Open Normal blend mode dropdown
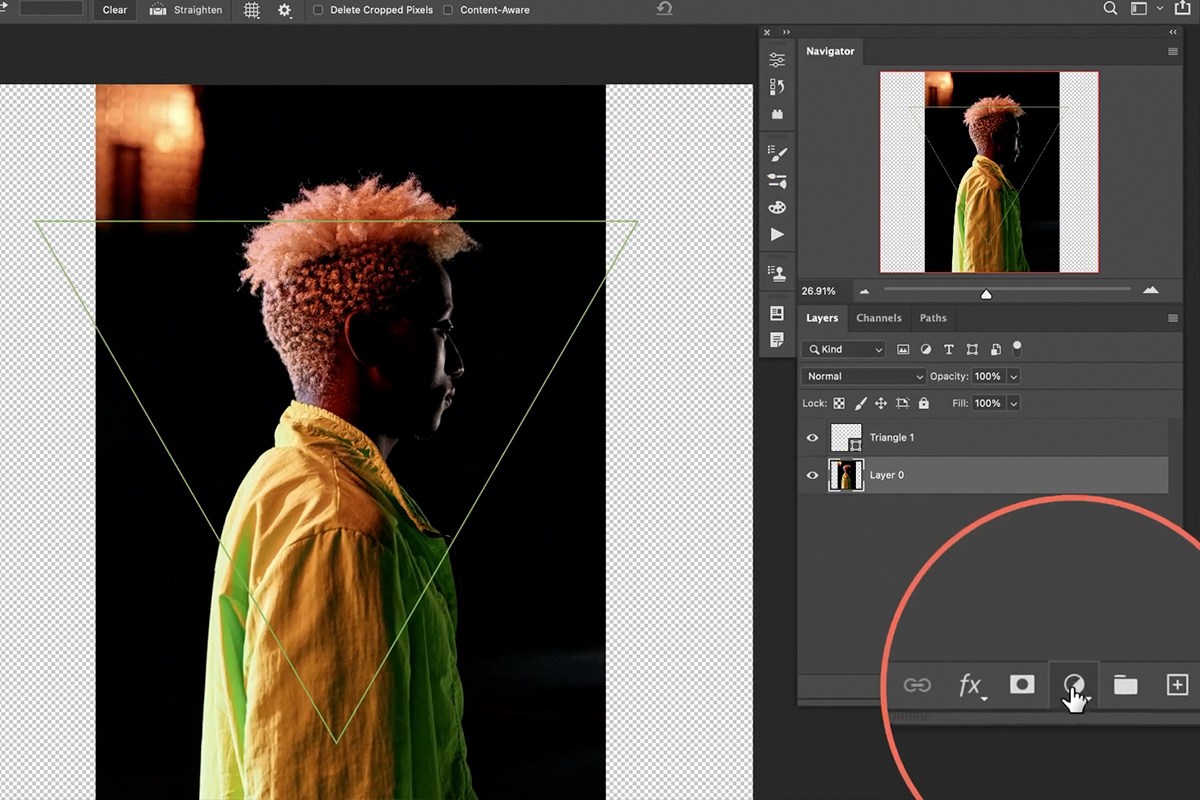The width and height of the screenshot is (1200, 800). tap(864, 376)
